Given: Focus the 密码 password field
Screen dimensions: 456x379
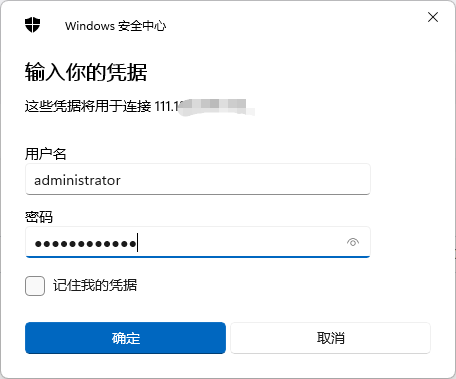Looking at the screenshot, I should pos(198,242).
